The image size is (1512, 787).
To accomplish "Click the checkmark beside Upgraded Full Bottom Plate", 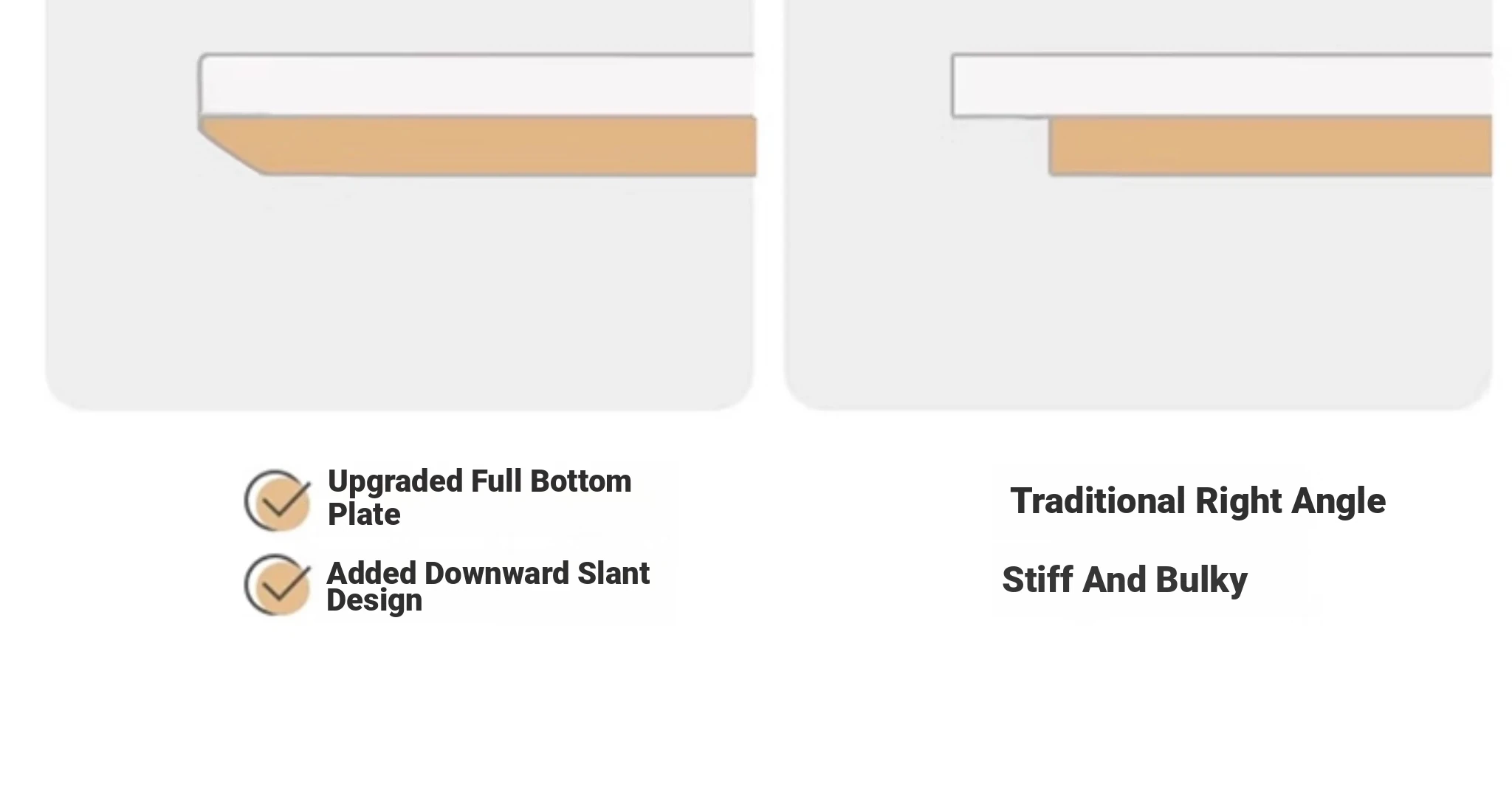I will pyautogui.click(x=278, y=501).
